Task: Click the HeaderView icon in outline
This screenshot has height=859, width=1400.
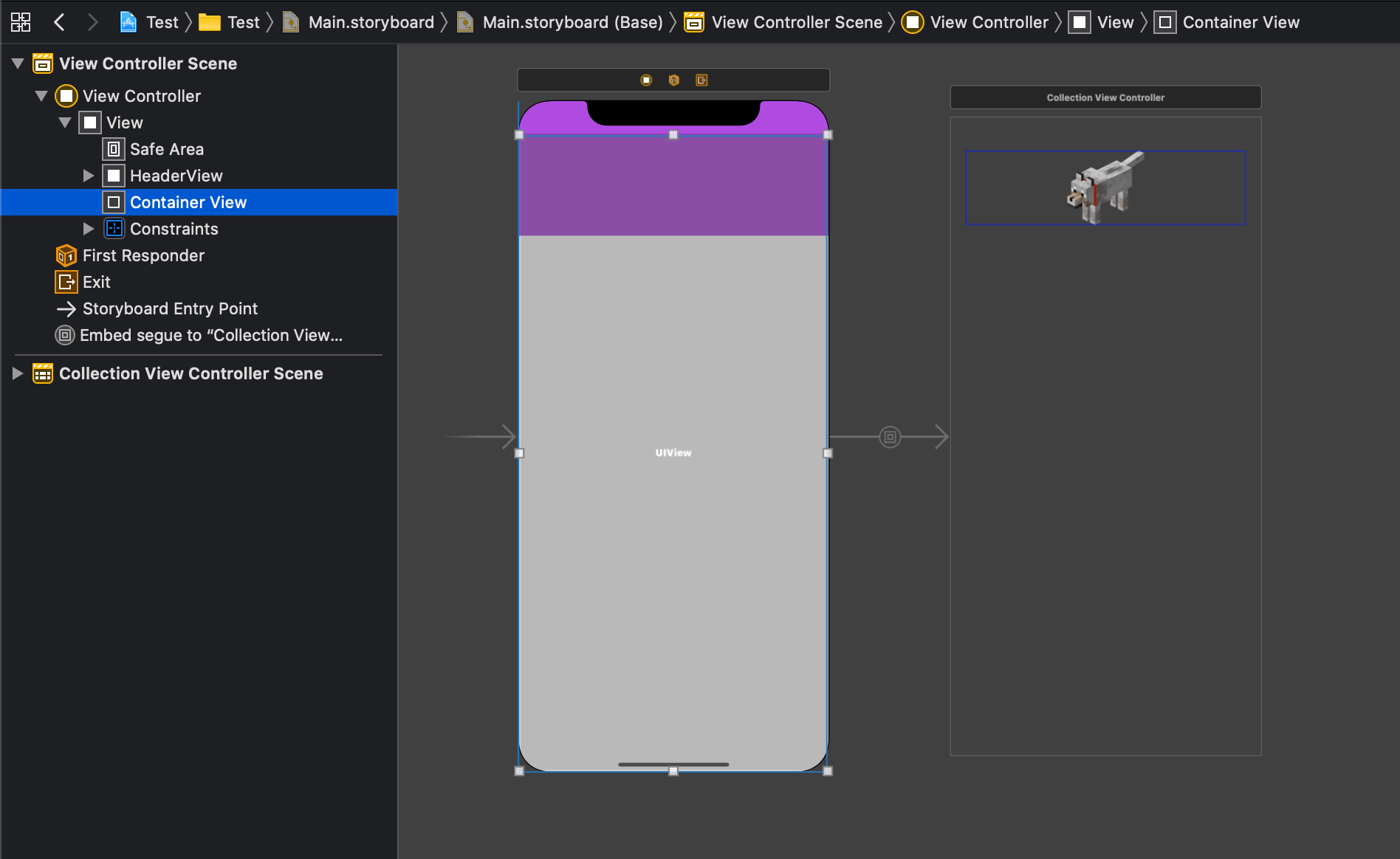Action: pos(114,176)
